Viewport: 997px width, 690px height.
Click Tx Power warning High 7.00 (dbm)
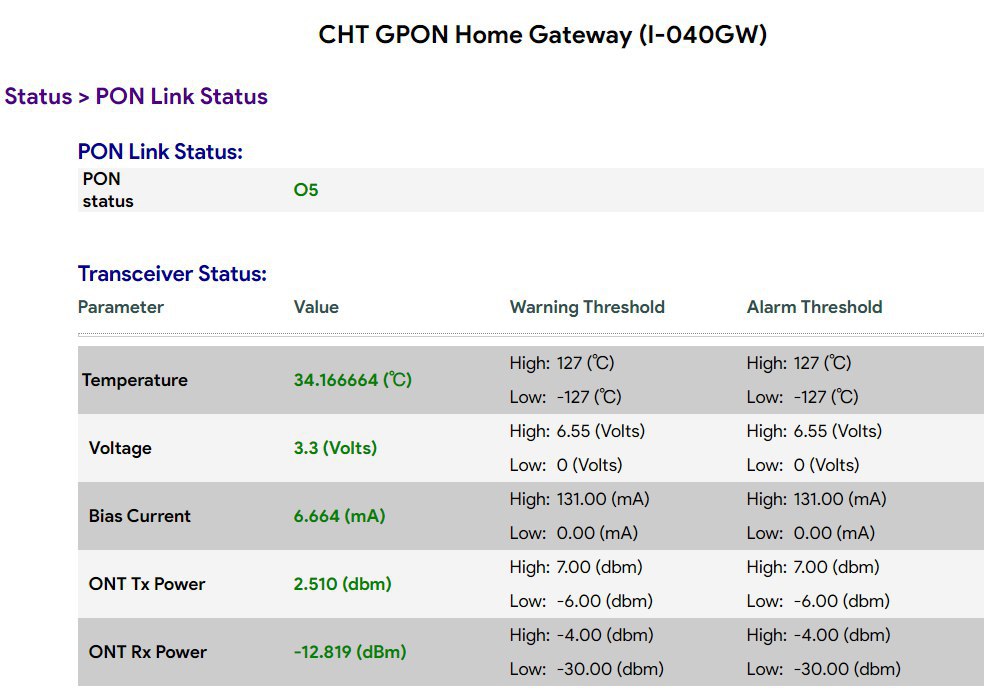(576, 567)
